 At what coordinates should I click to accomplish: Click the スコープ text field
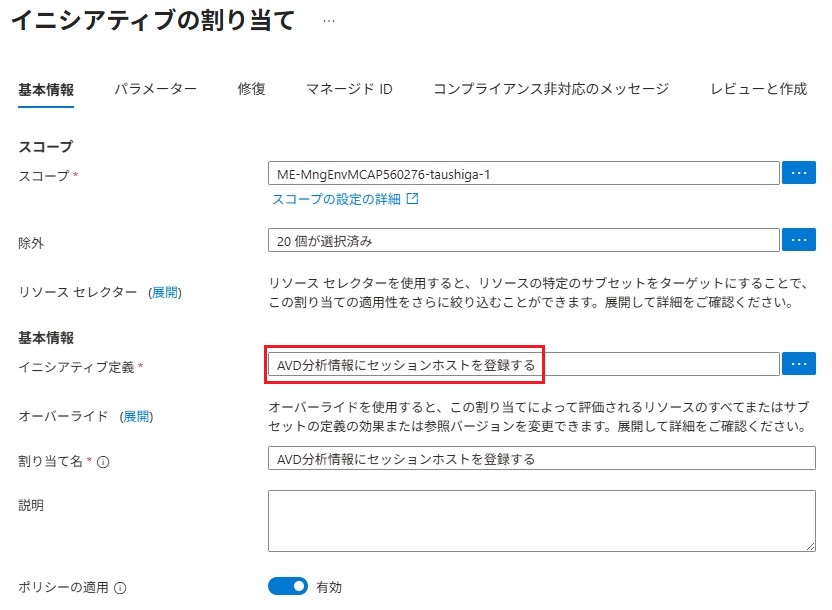523,174
